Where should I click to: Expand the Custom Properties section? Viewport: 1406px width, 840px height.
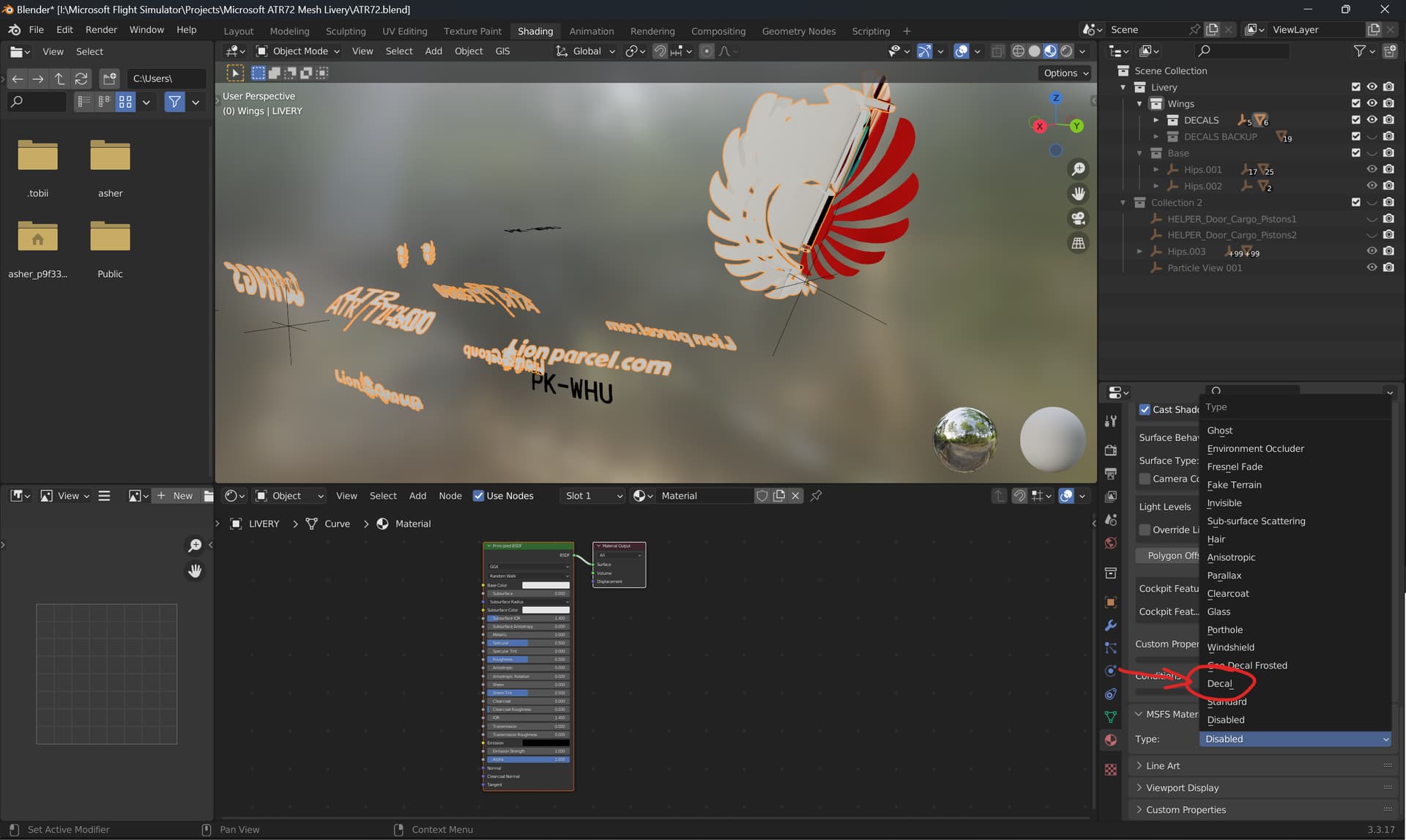point(1186,809)
